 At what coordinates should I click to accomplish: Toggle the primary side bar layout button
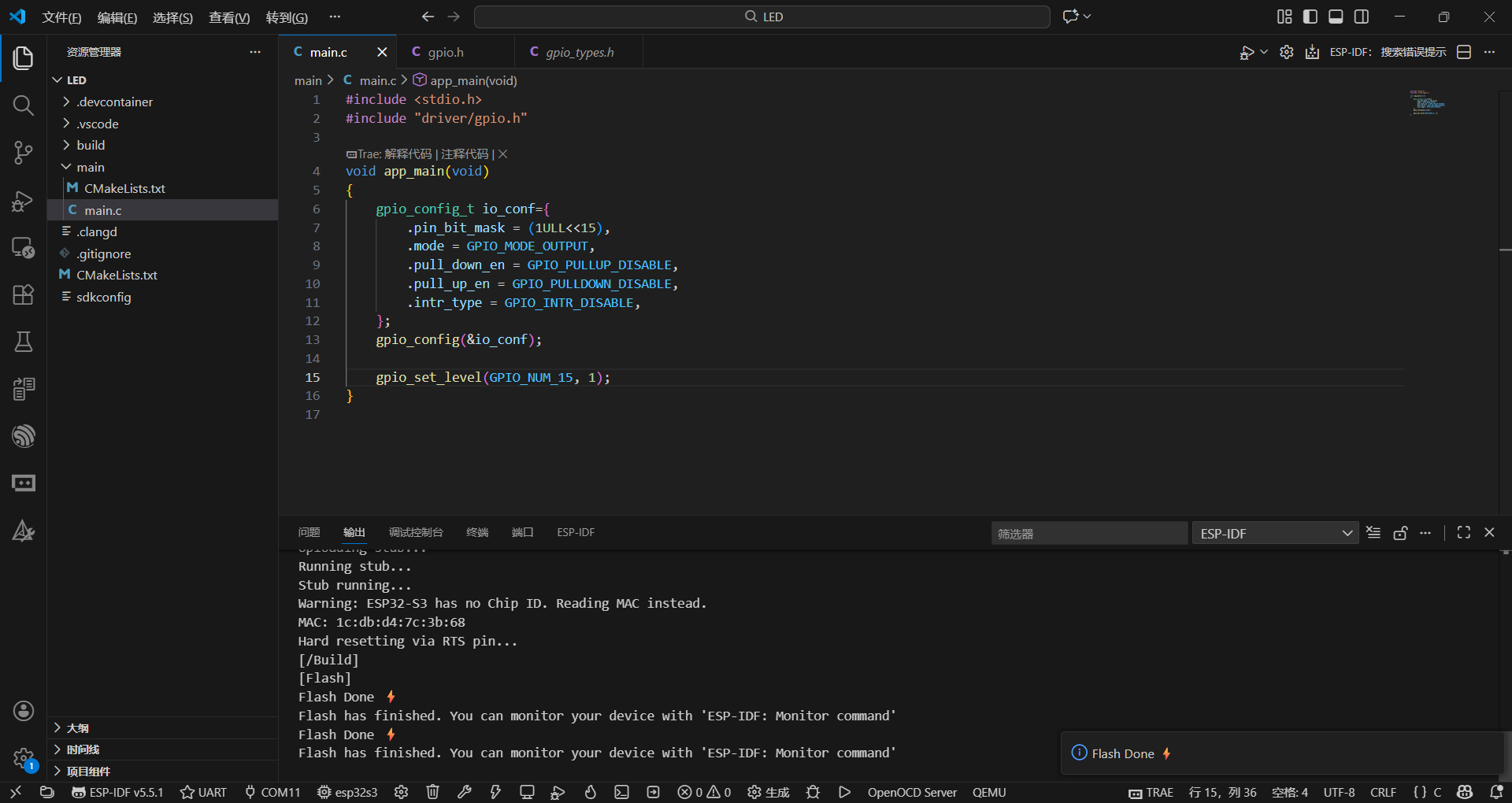1310,17
